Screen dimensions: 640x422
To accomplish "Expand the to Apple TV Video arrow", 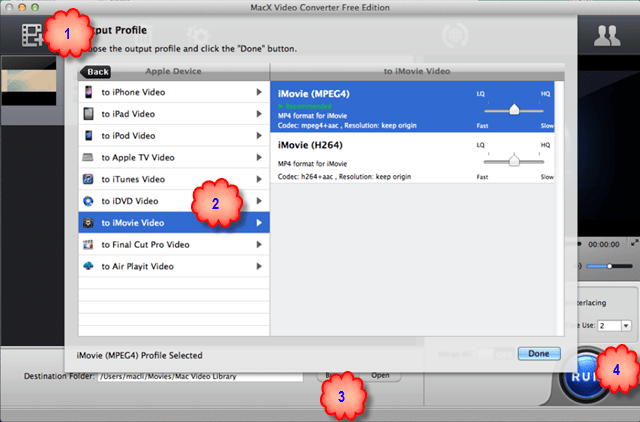I will coord(259,157).
